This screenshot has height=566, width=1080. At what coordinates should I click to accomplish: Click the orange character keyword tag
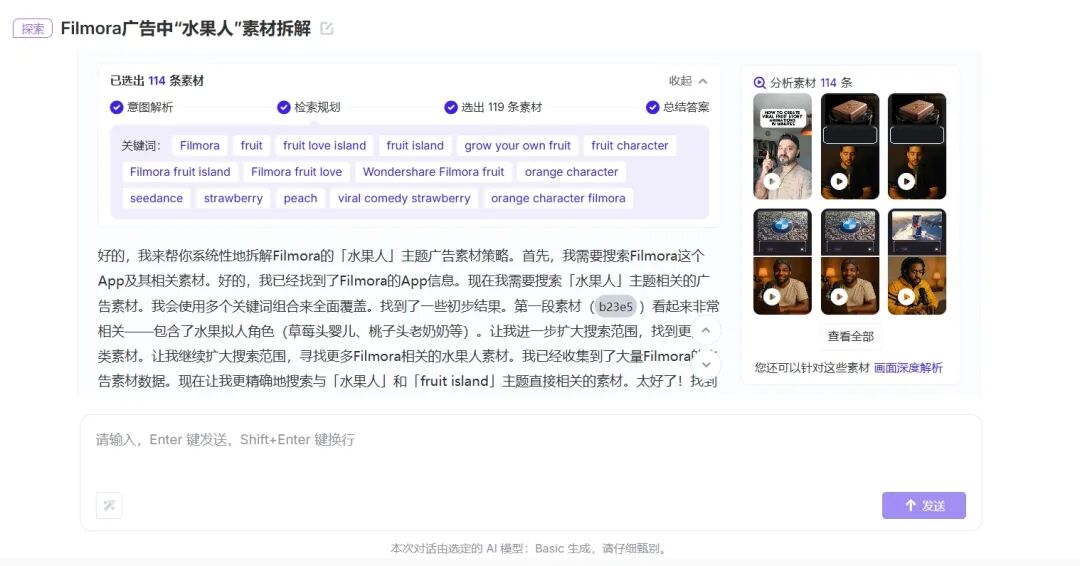click(x=571, y=171)
